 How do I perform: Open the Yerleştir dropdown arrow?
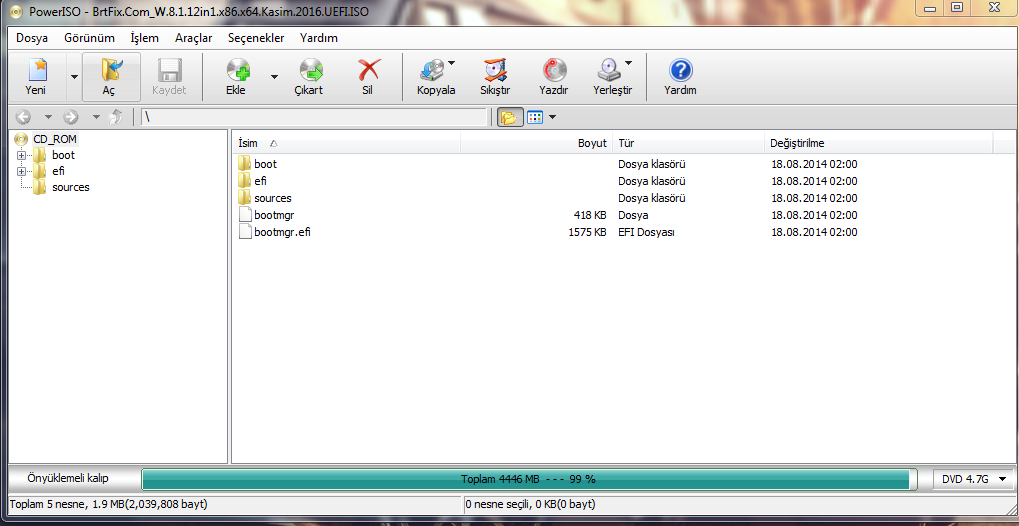628,63
